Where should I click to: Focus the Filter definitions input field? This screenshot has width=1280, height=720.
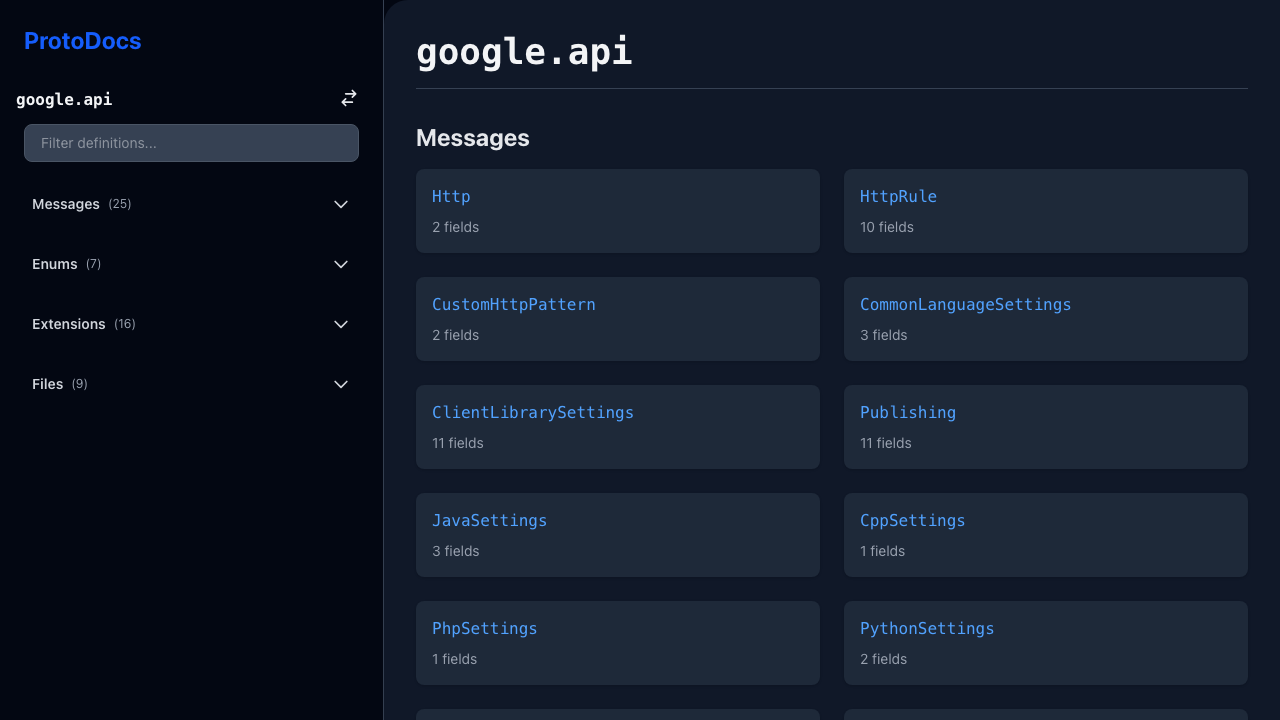(x=191, y=143)
